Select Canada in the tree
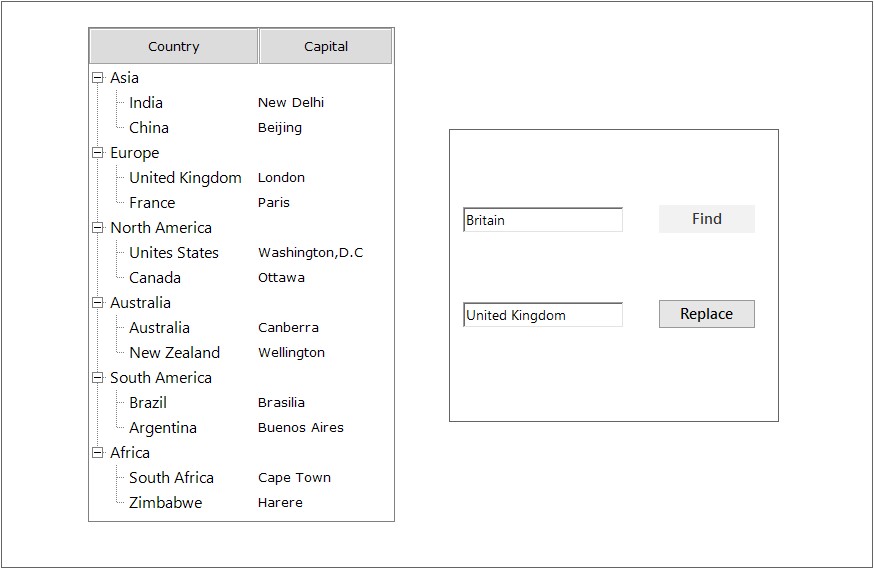Image resolution: width=874 pixels, height=569 pixels. (155, 278)
